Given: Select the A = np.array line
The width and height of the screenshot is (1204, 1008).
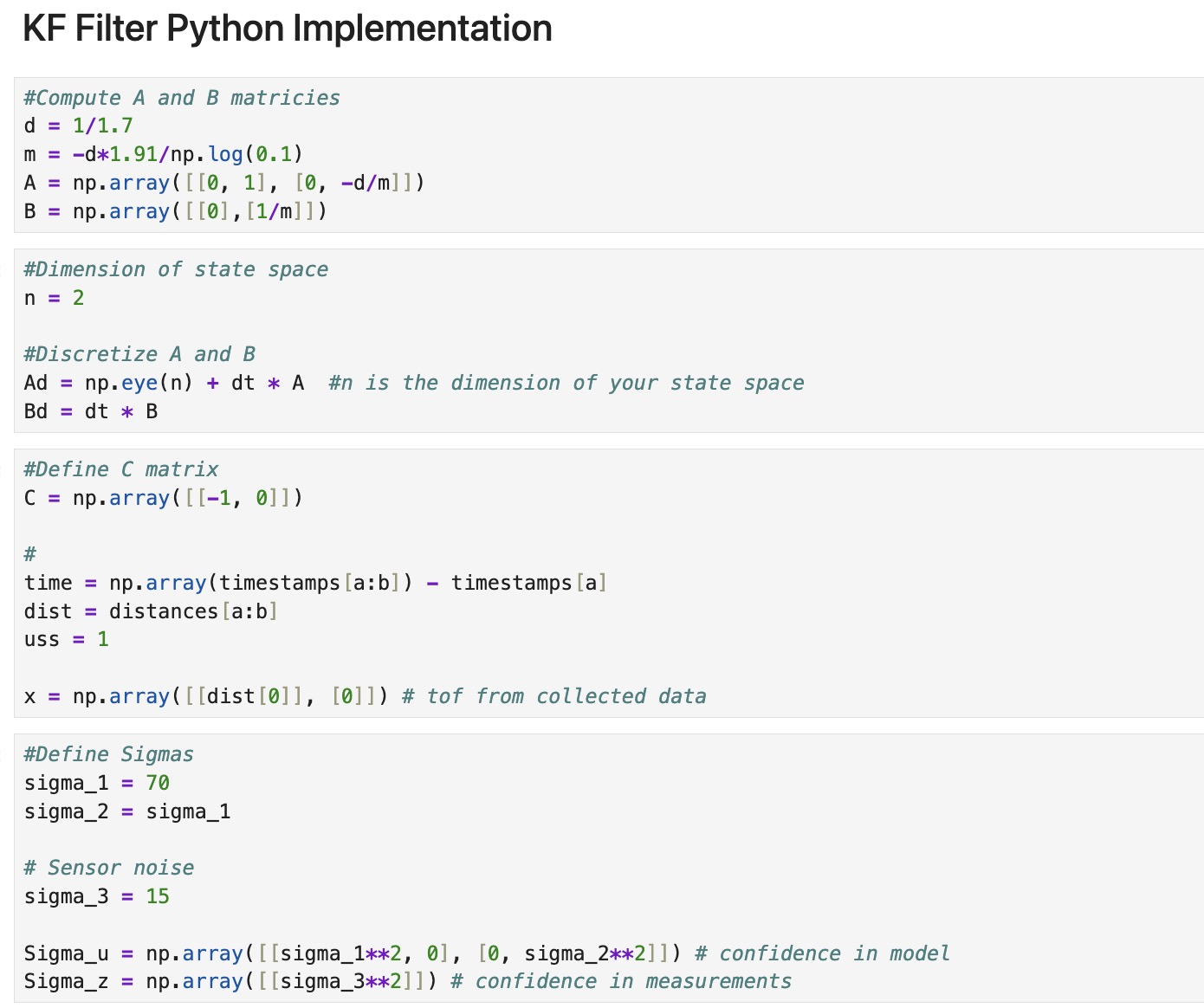Looking at the screenshot, I should [x=223, y=184].
